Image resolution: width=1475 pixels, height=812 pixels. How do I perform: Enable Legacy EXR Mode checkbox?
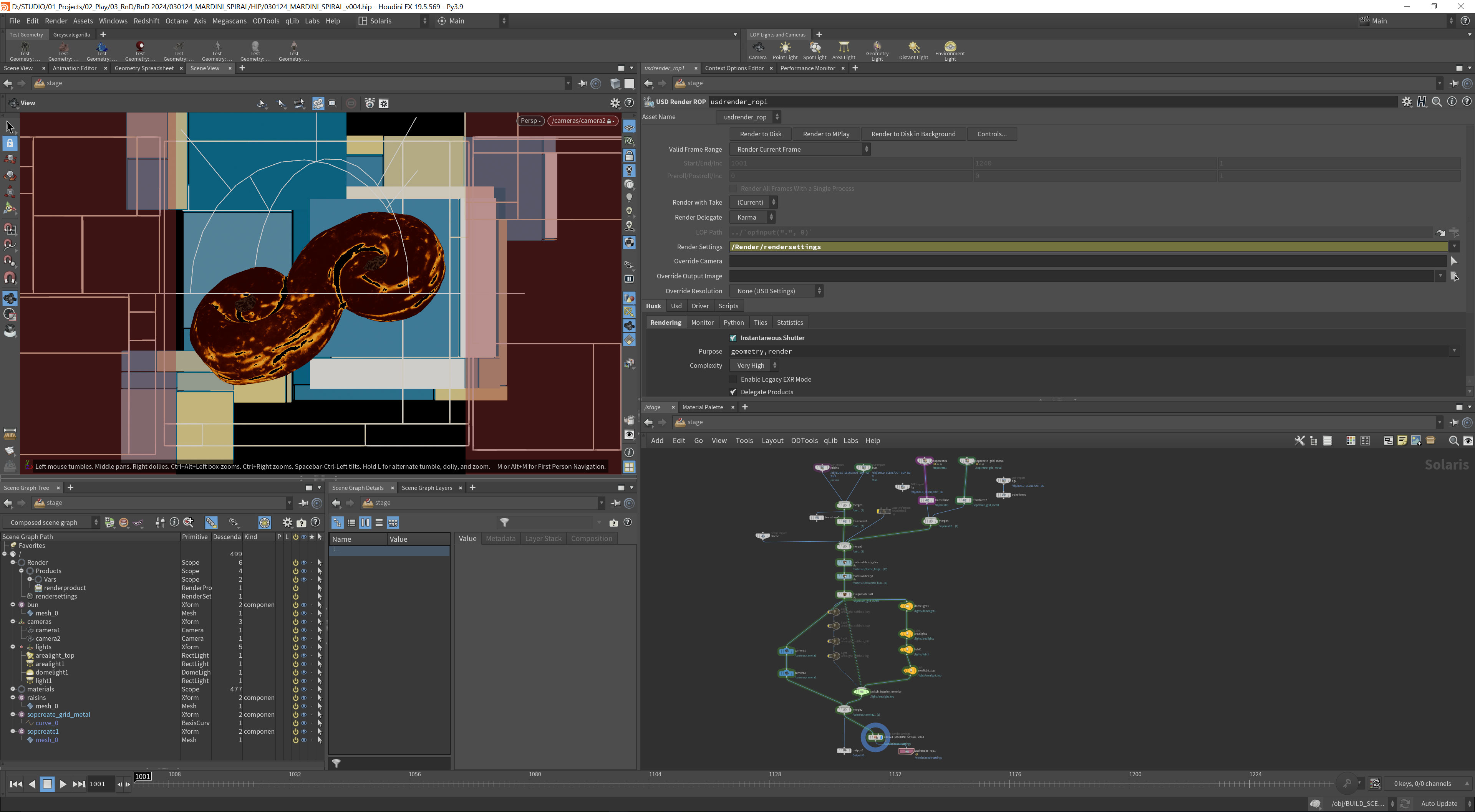[x=733, y=379]
